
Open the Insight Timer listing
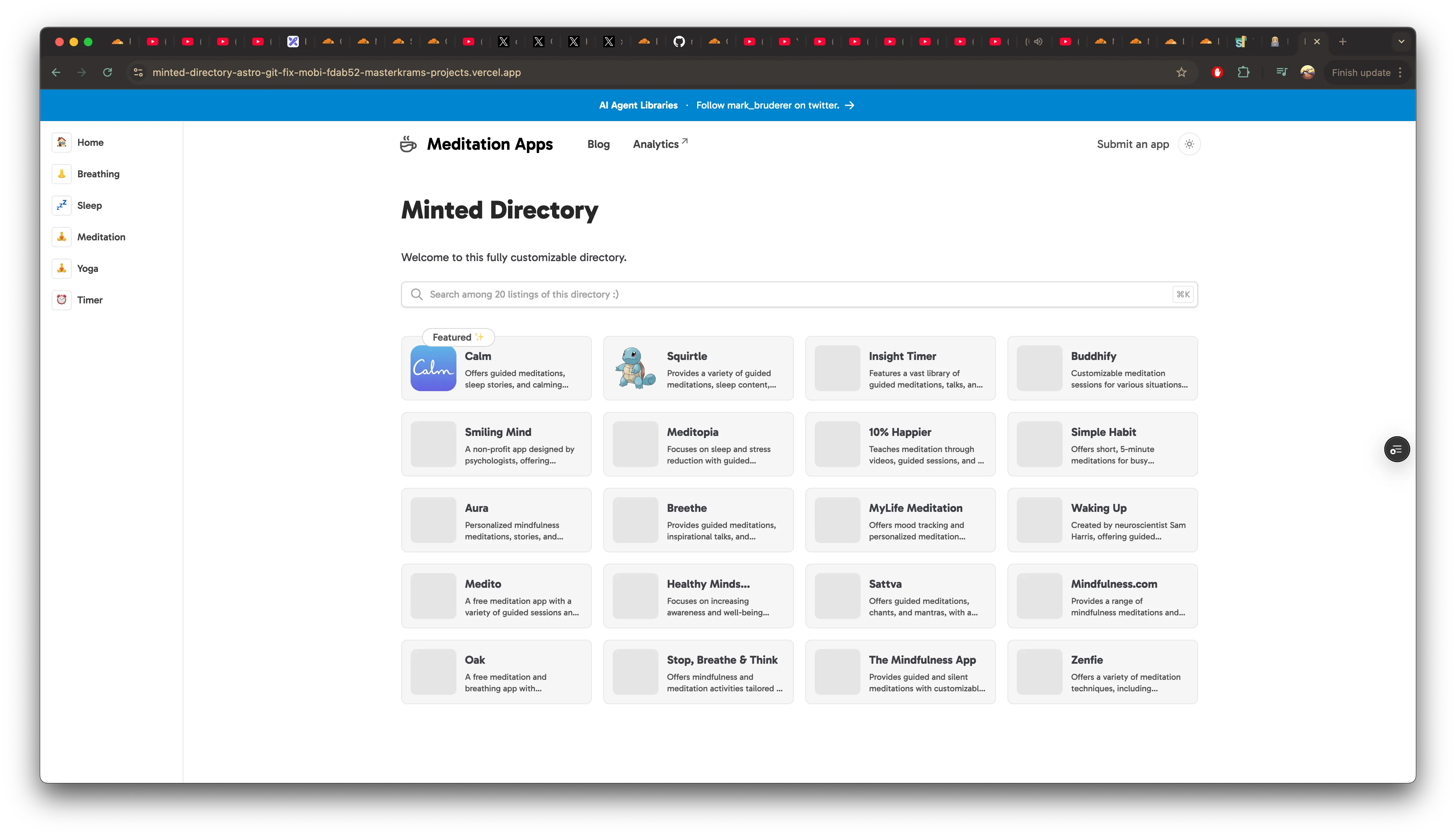pyautogui.click(x=900, y=368)
